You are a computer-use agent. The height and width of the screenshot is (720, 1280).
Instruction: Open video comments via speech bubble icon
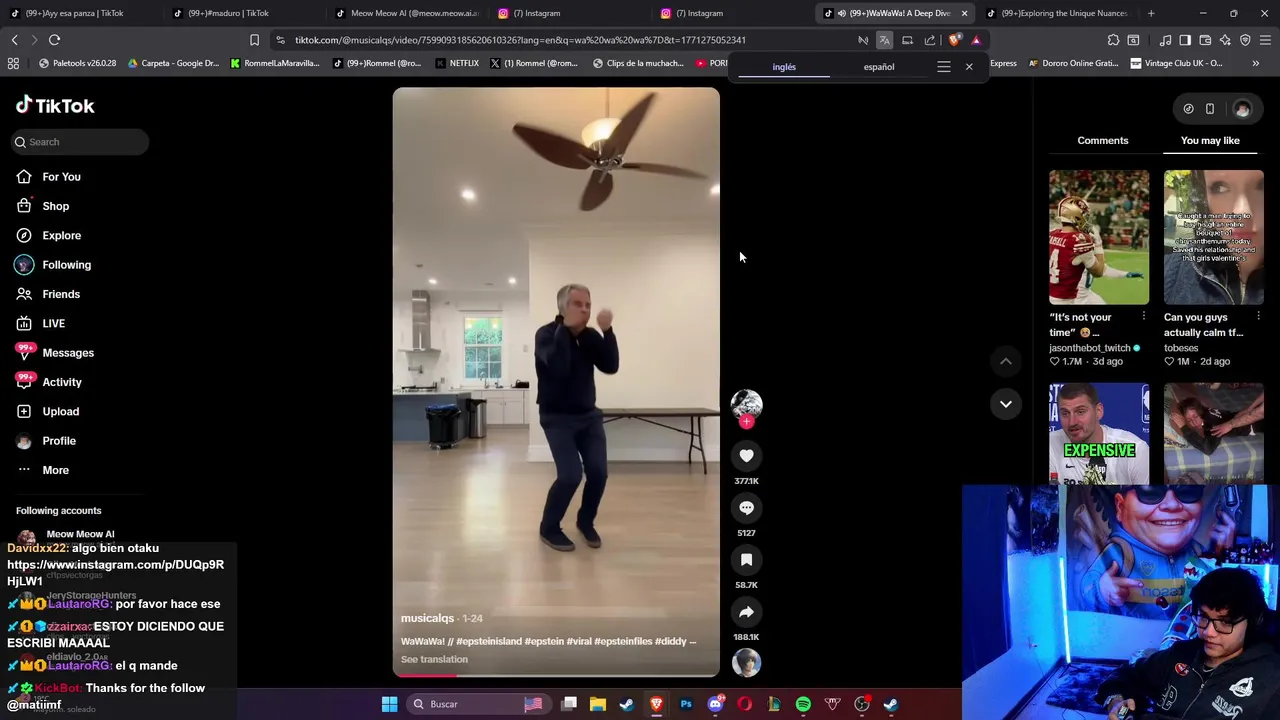746,508
